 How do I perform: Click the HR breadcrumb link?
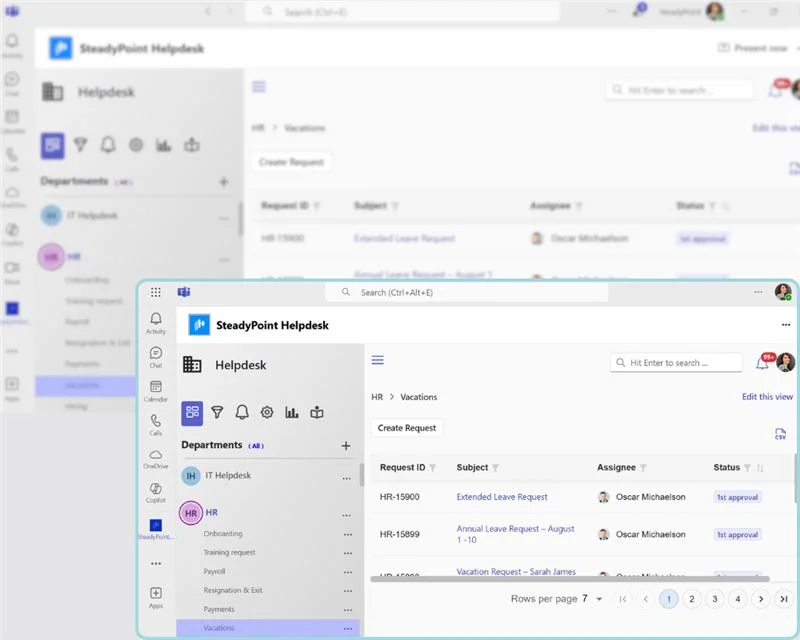377,397
